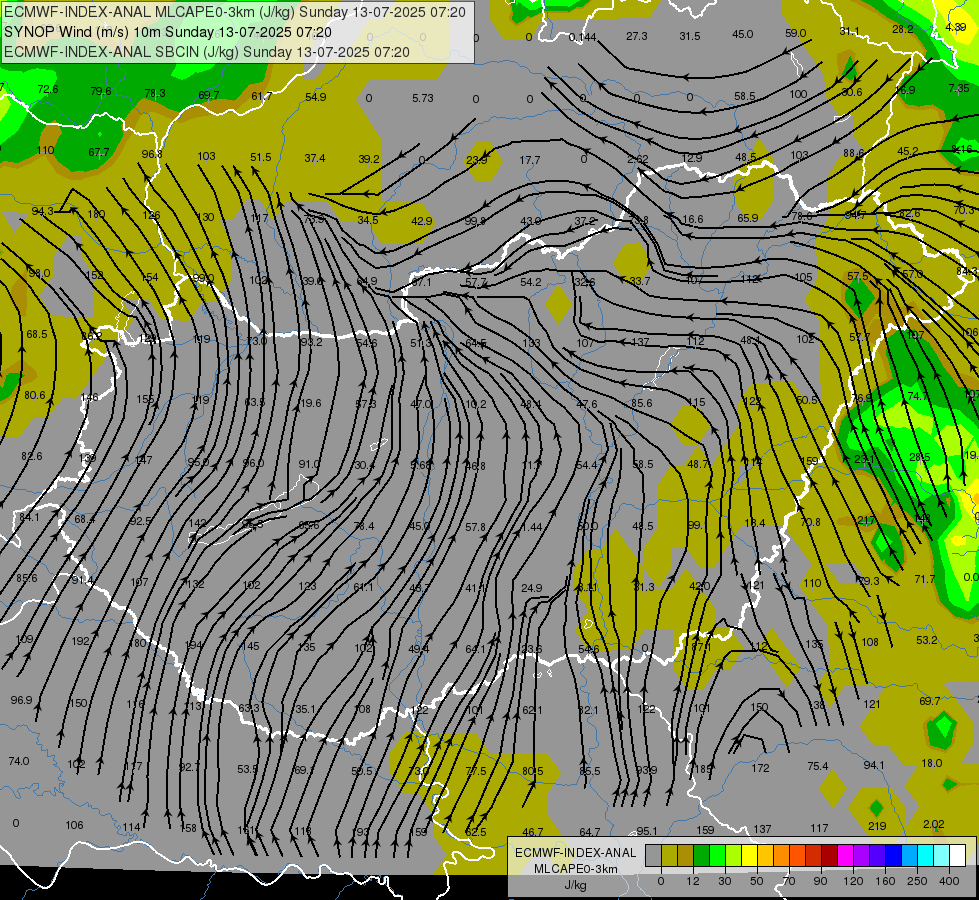Select the magenta legend swatch
Viewport: 979px width, 900px height.
click(x=845, y=856)
